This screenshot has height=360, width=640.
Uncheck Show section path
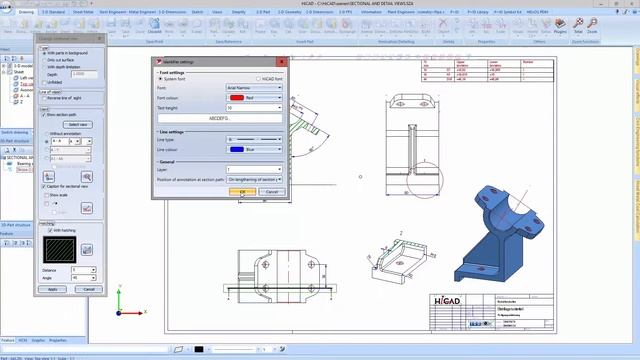[44, 115]
